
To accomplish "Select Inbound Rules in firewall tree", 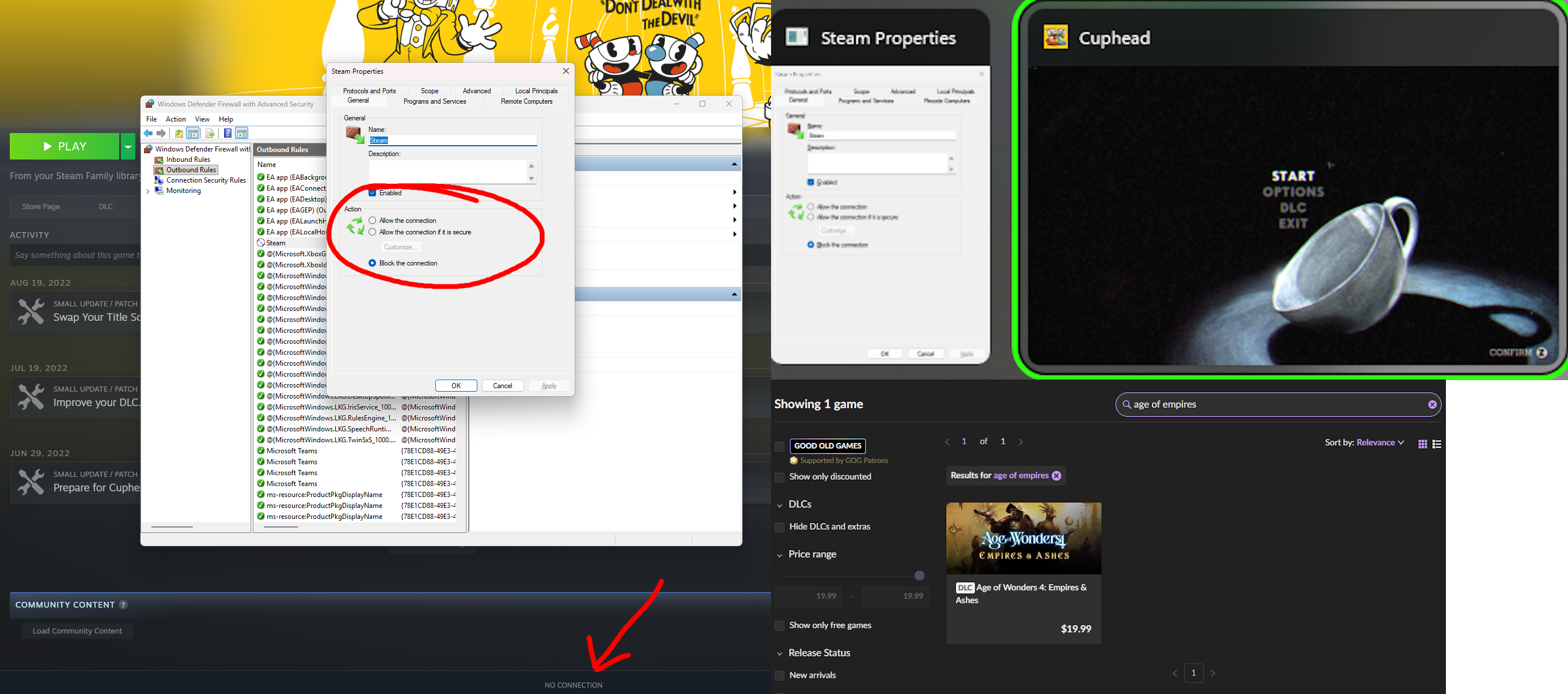I will pyautogui.click(x=188, y=160).
